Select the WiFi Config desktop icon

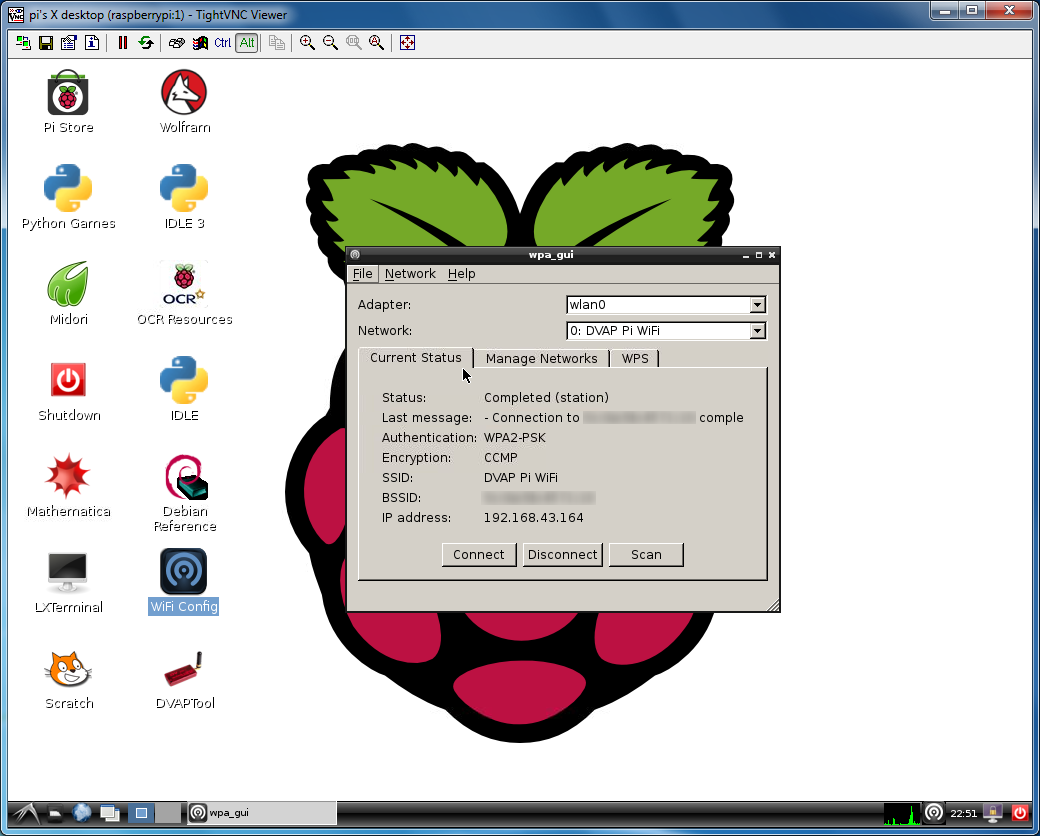(184, 581)
